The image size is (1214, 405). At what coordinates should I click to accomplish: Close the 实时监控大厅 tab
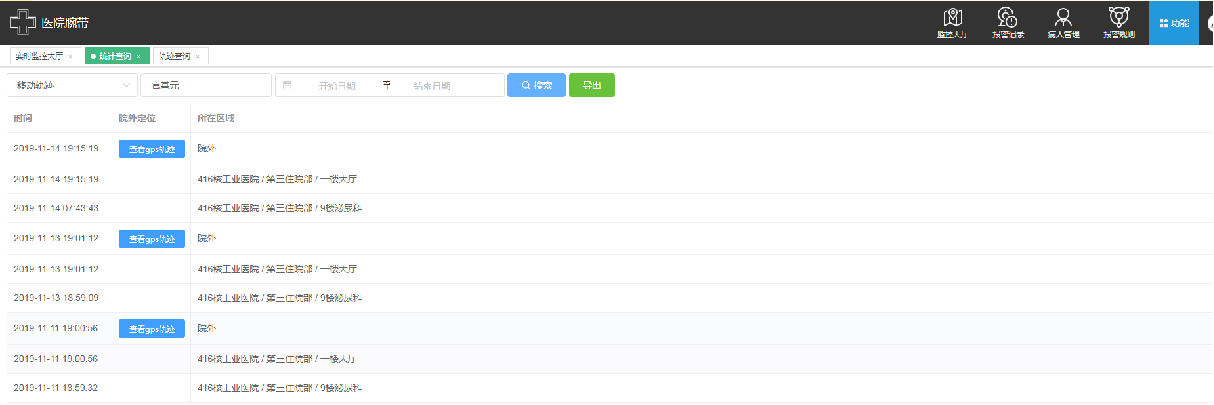tap(71, 57)
